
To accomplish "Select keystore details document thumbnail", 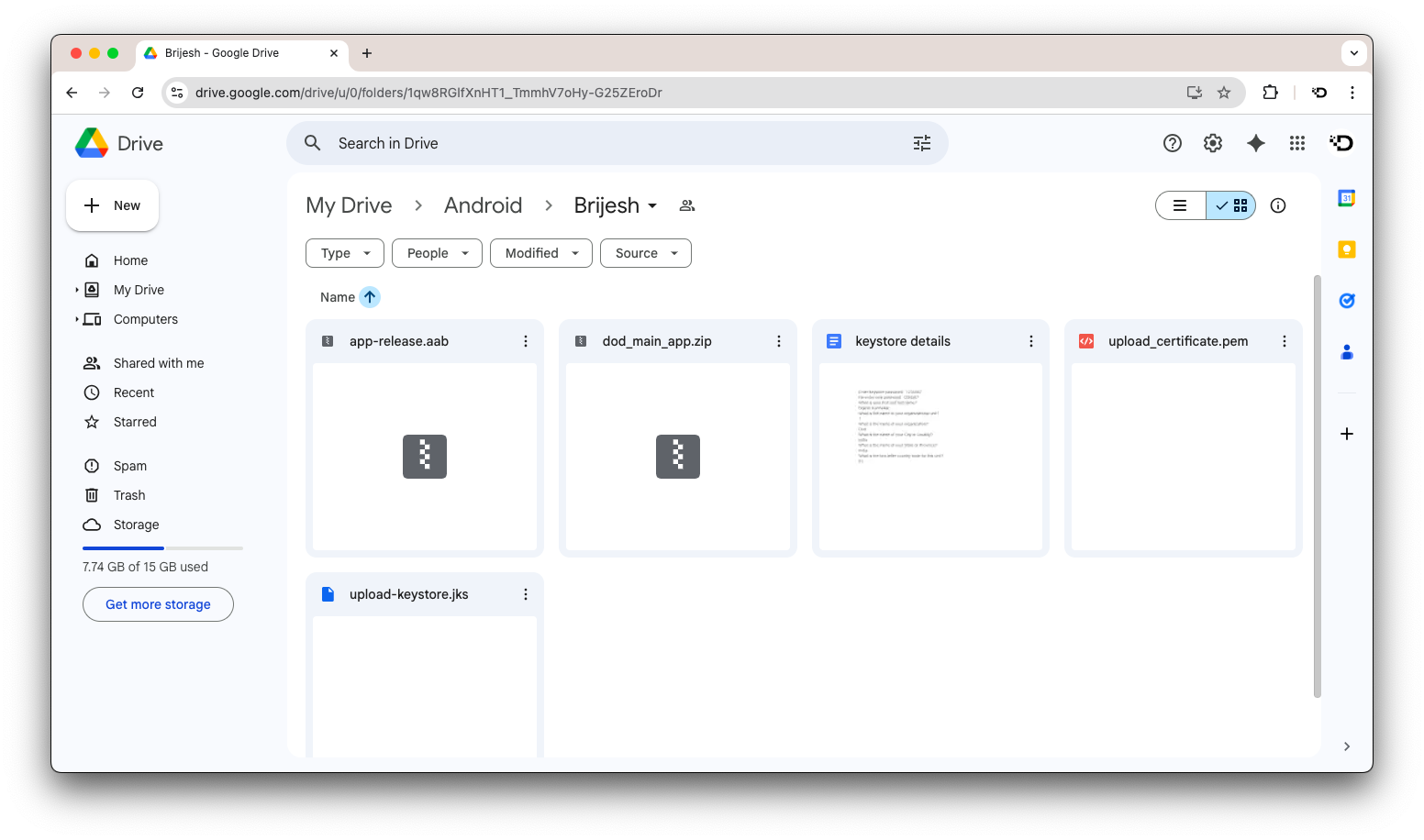I will tap(930, 457).
